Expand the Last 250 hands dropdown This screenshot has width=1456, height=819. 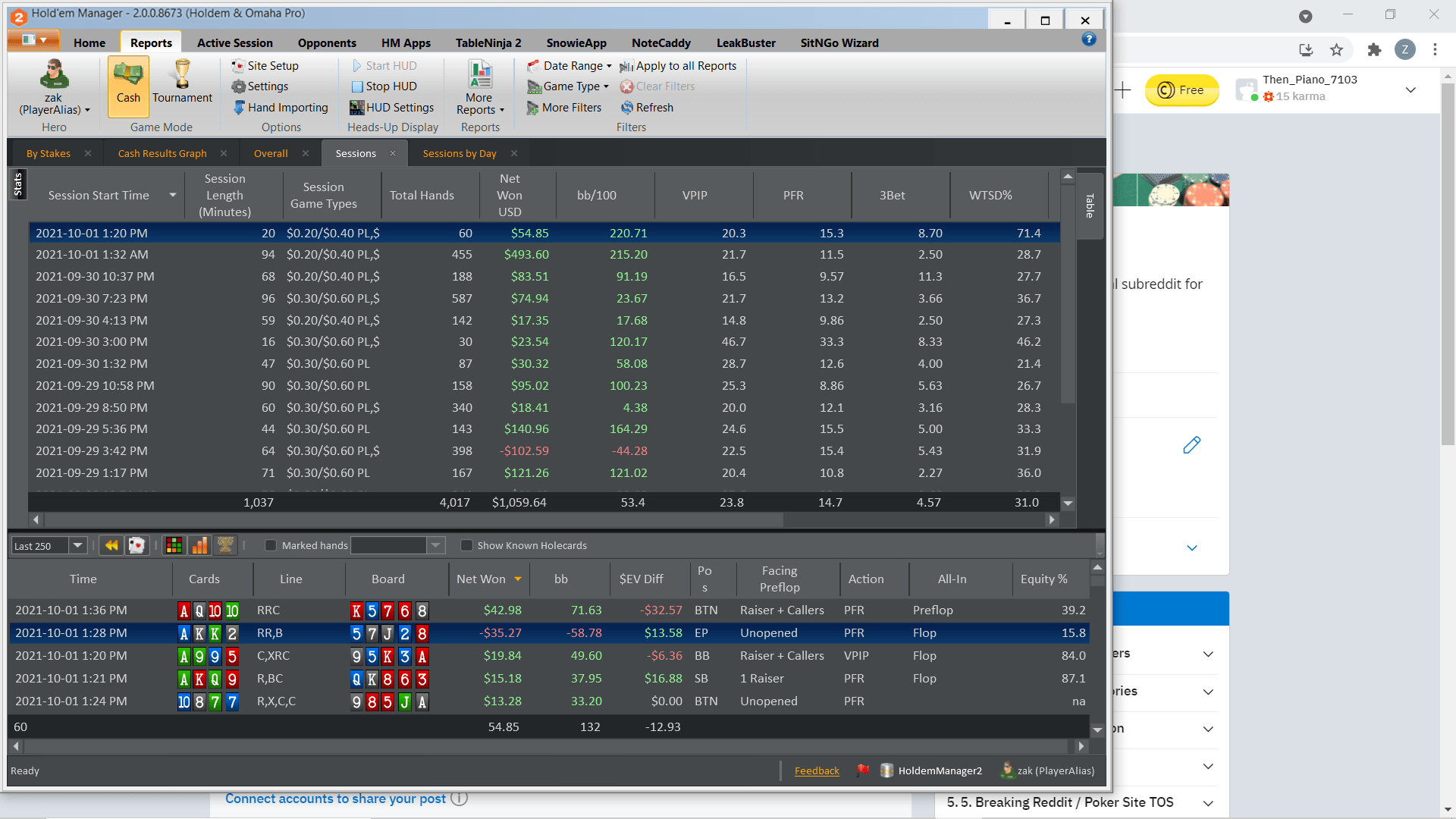77,545
